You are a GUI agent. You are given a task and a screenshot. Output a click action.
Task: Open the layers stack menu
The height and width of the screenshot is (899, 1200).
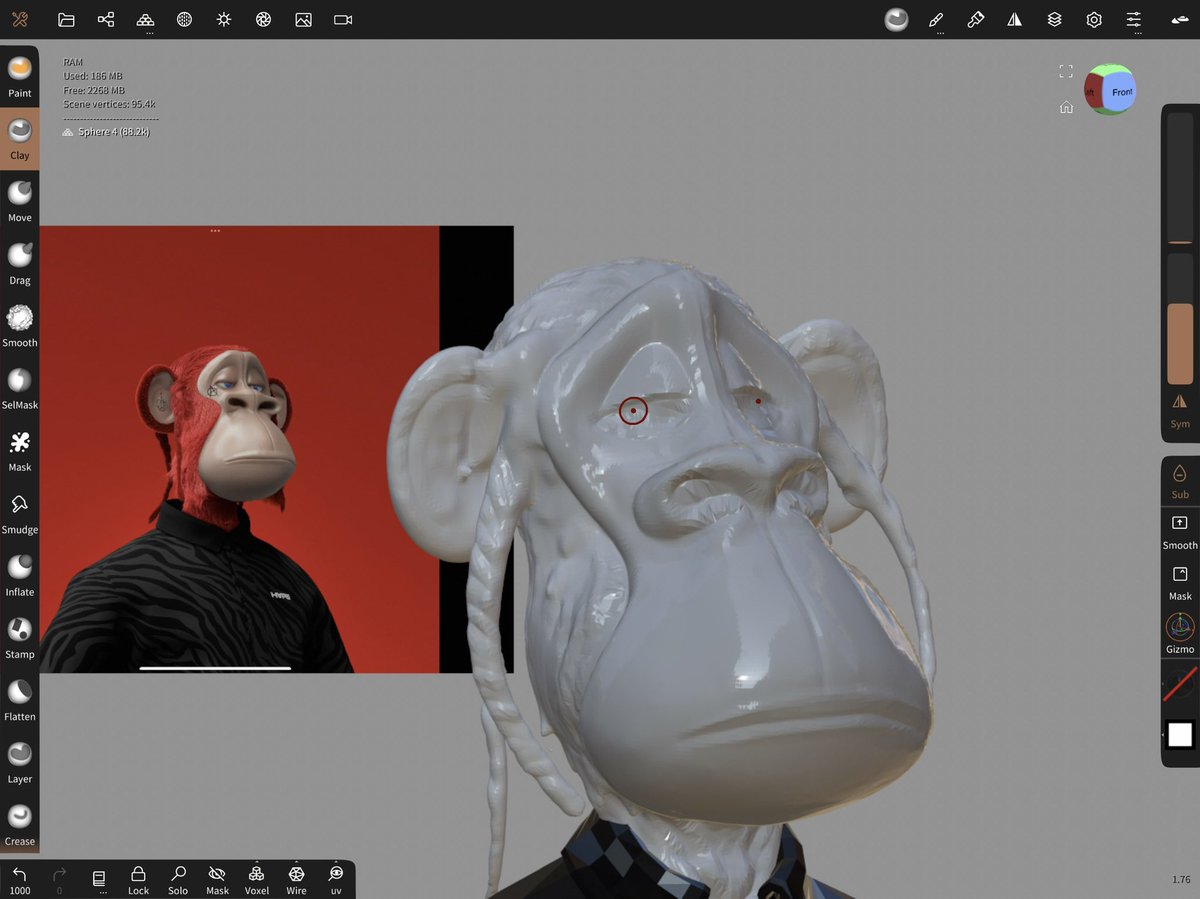[x=1054, y=20]
